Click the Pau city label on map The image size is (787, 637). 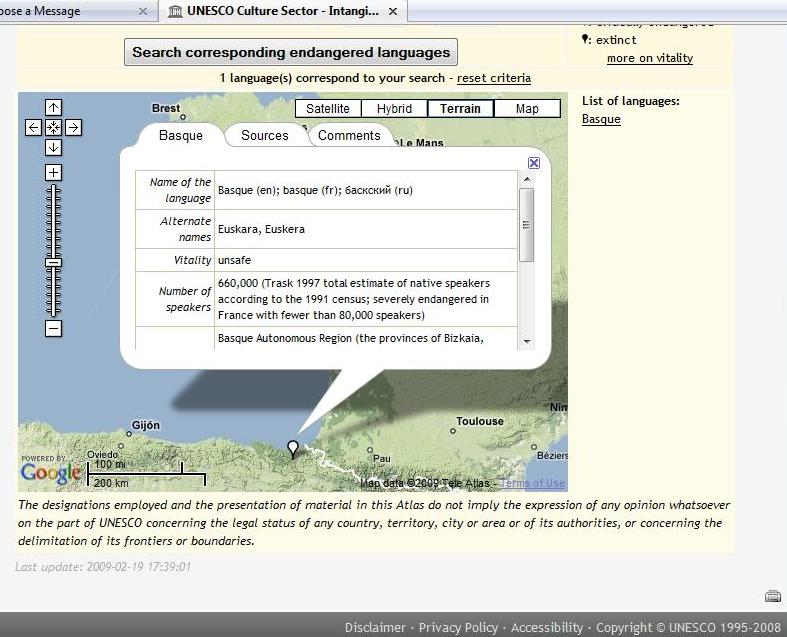coord(382,458)
